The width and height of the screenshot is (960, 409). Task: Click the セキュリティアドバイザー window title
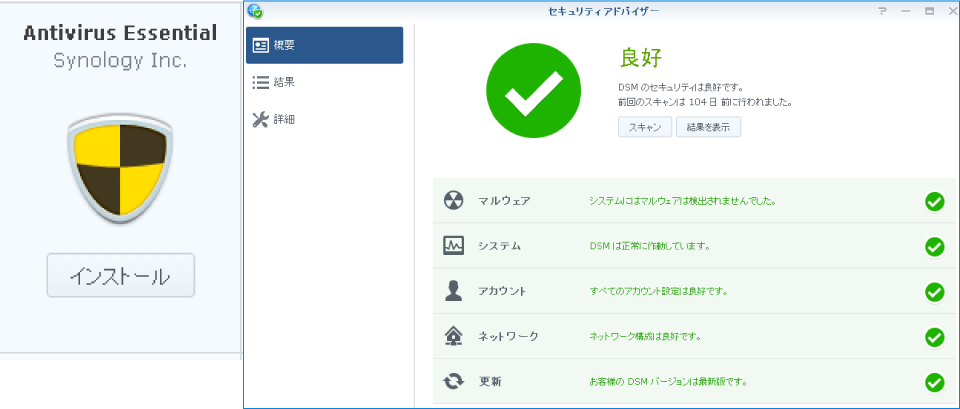pyautogui.click(x=604, y=11)
